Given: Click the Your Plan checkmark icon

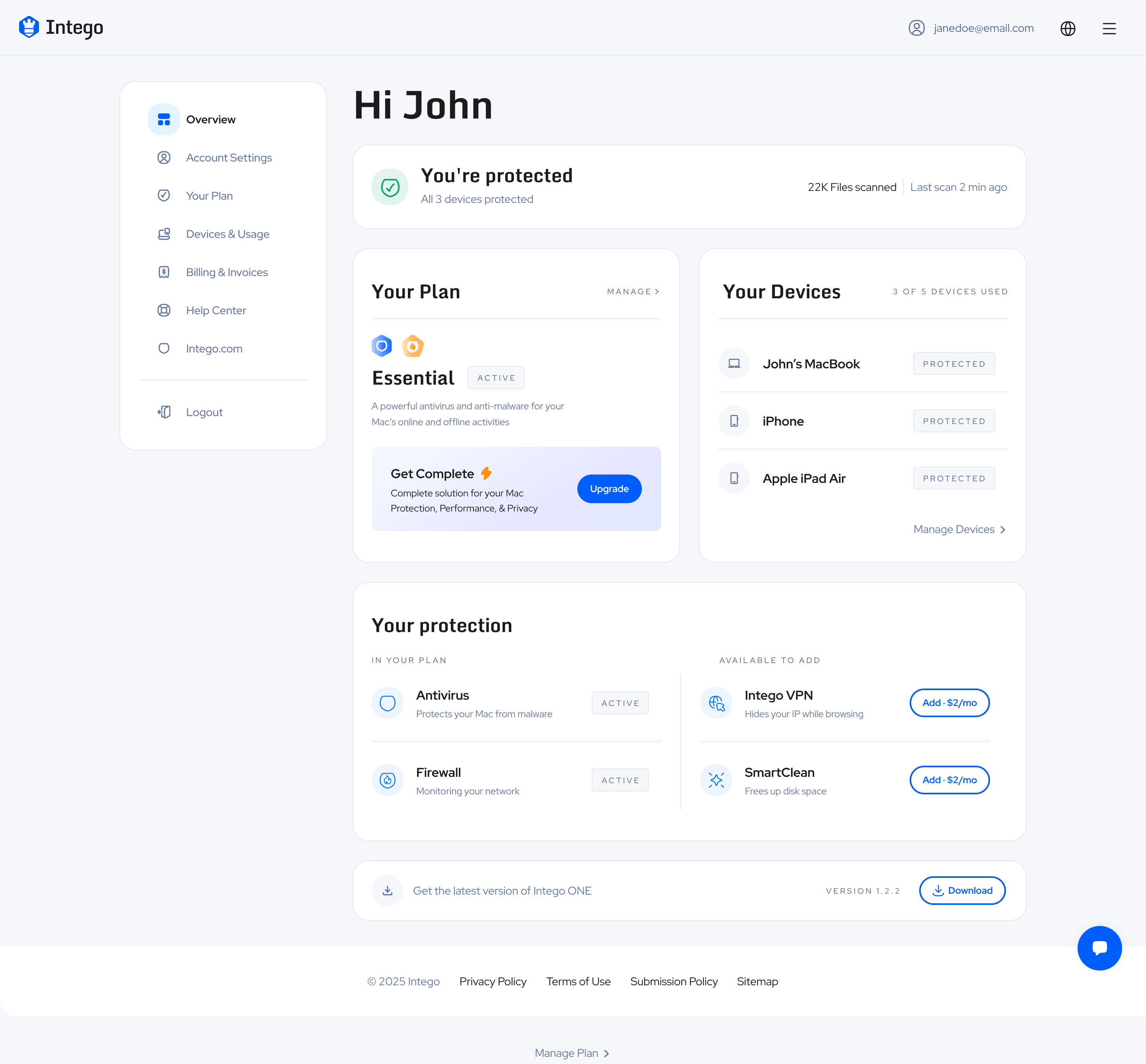Looking at the screenshot, I should click(x=164, y=195).
